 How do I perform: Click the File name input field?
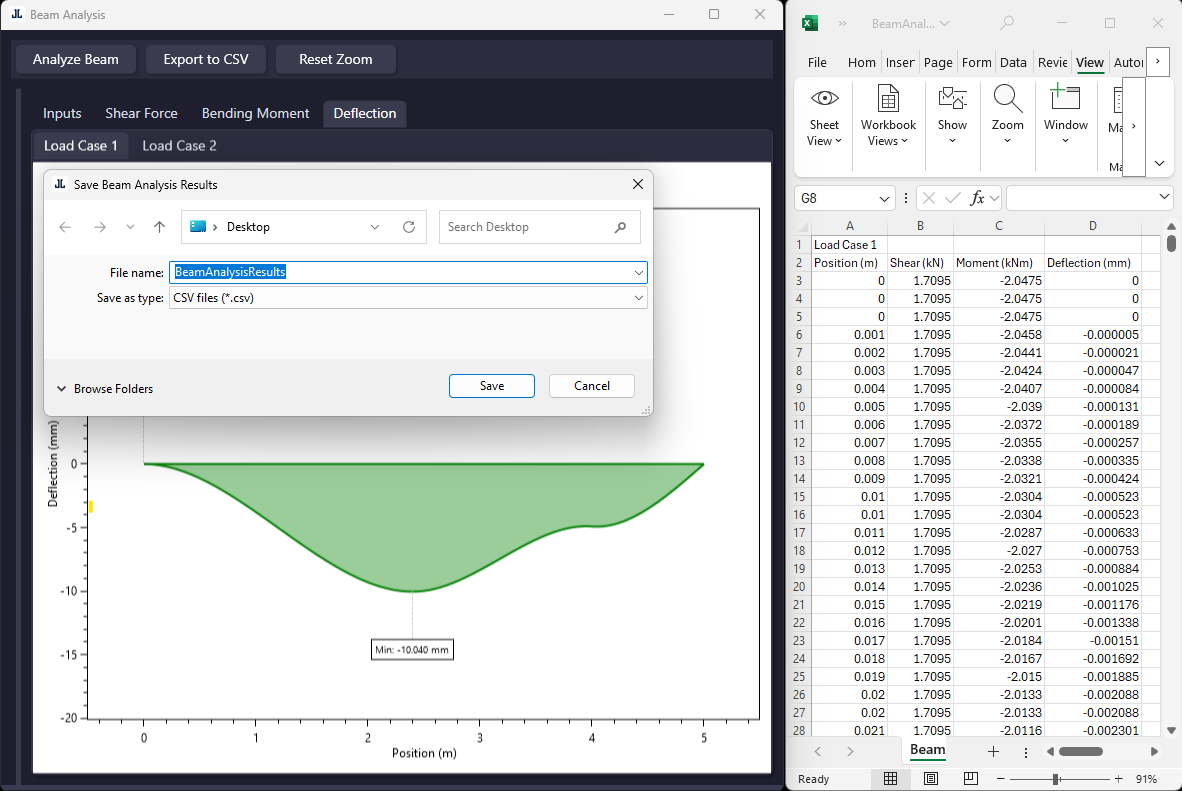pyautogui.click(x=400, y=272)
